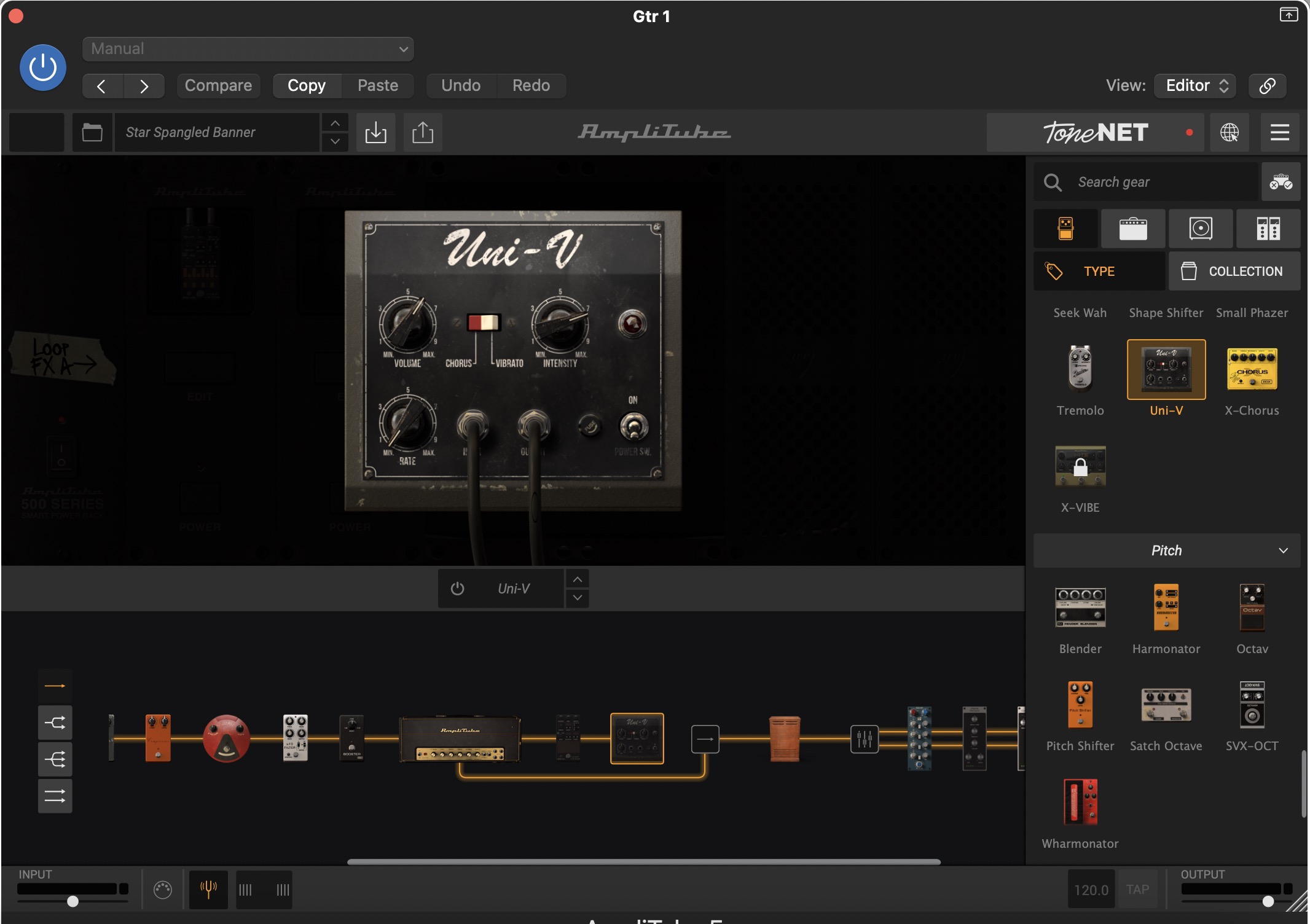Select the single serial chain routing icon
The image size is (1310, 924).
(55, 686)
